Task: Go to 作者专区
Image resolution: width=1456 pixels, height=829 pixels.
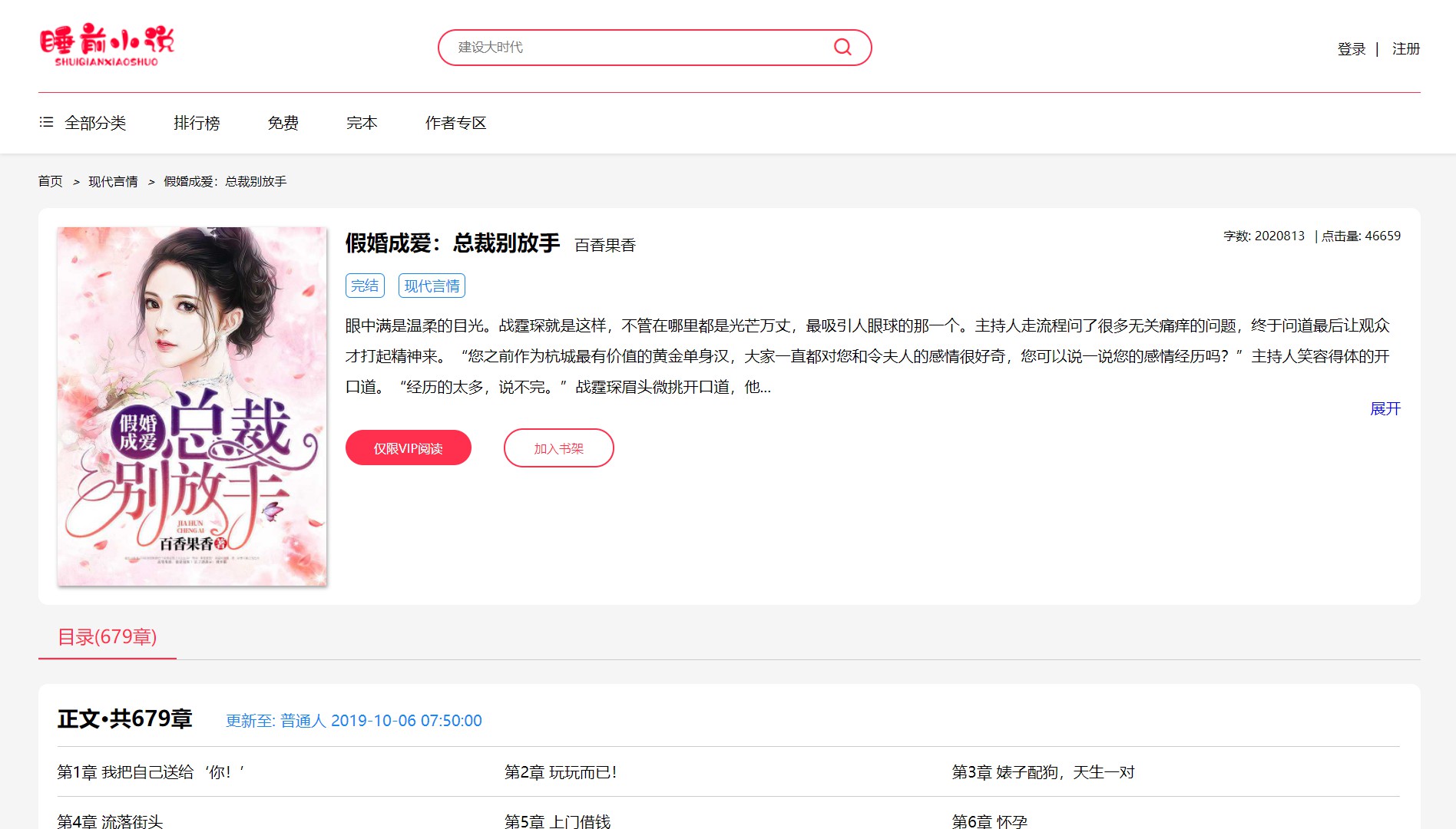Action: [455, 123]
